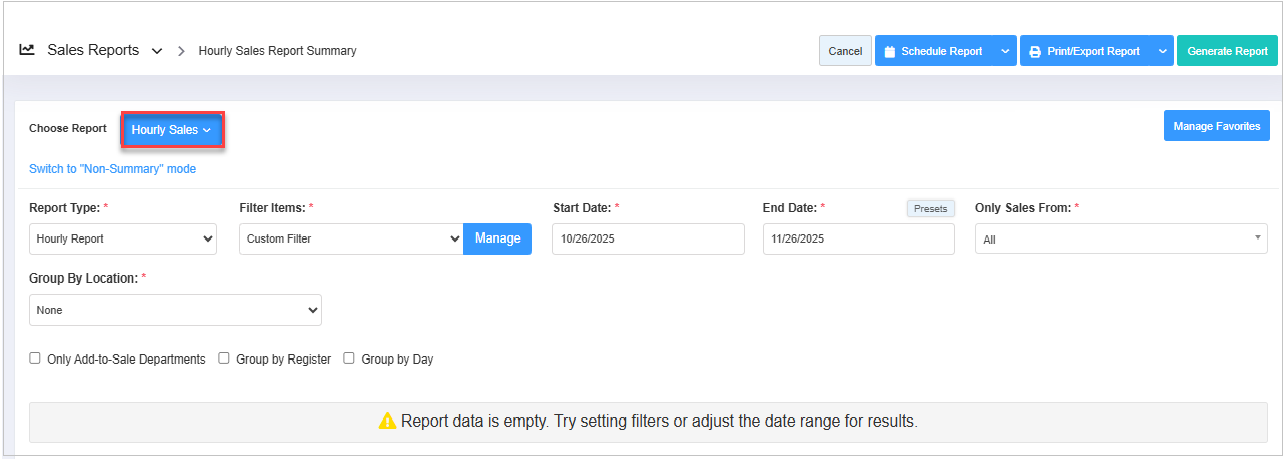Viewport: 1284px width, 459px height.
Task: Open the Schedule Report dropdown arrow
Action: pyautogui.click(x=1005, y=51)
